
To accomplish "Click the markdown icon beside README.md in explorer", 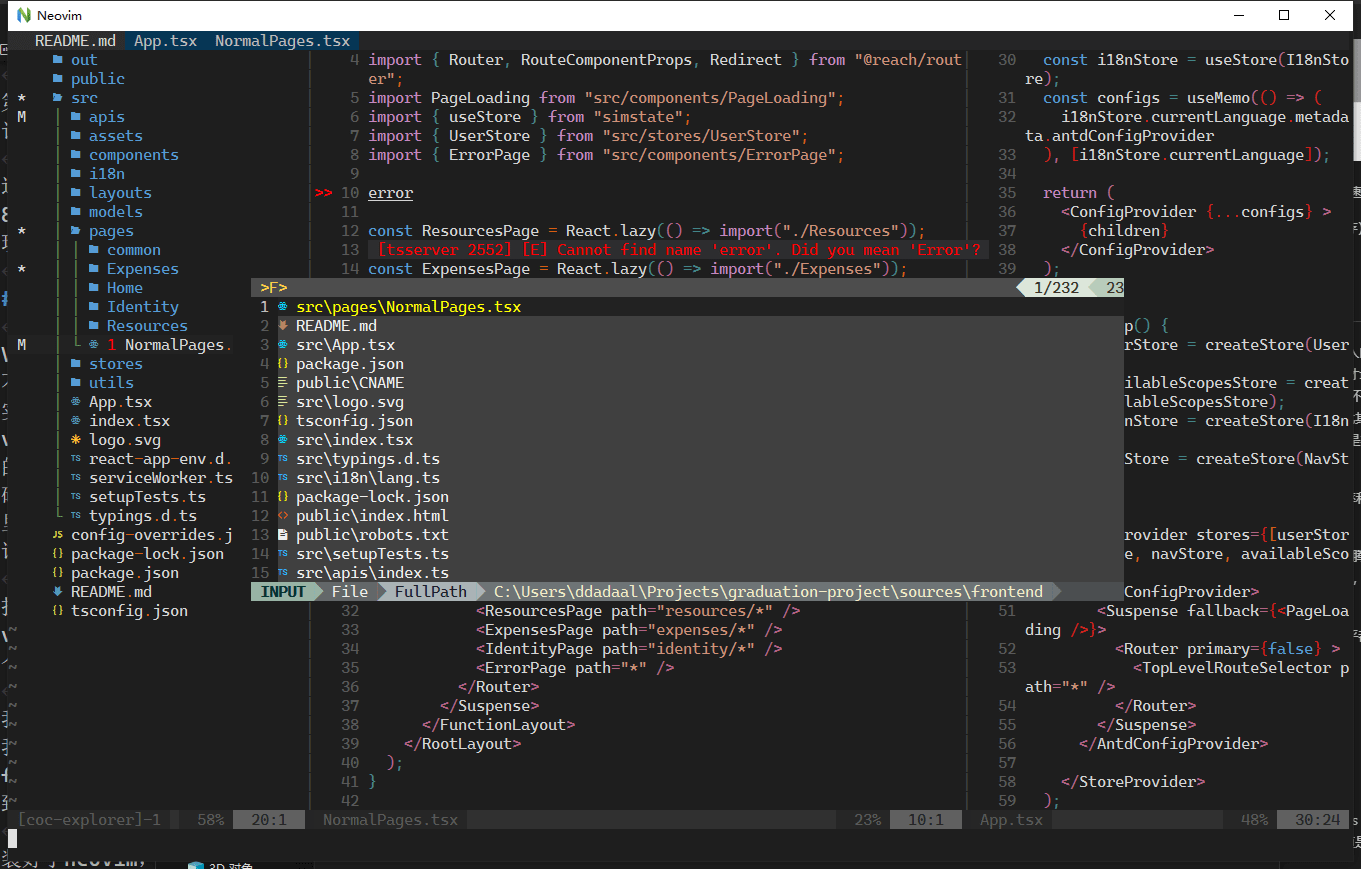I will pyautogui.click(x=57, y=592).
